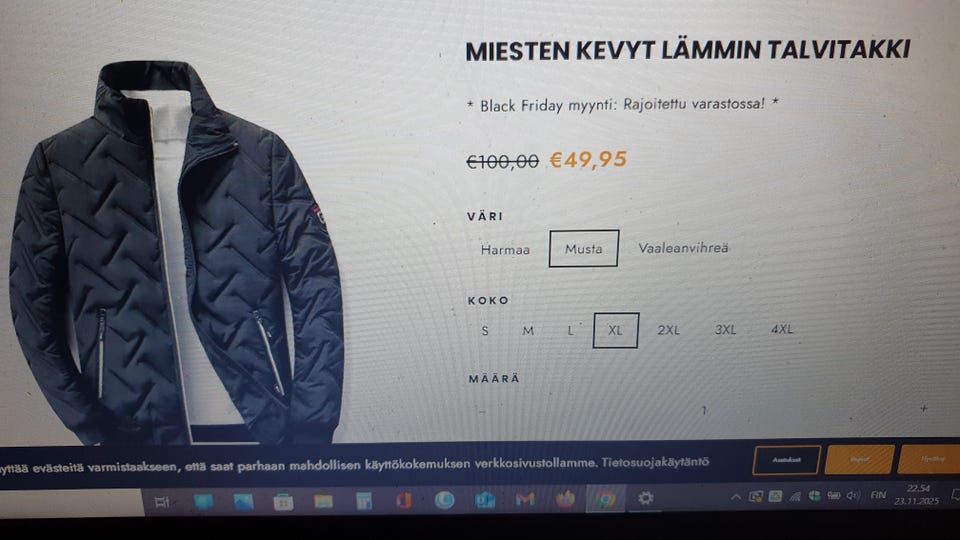Choose the Vaaleanvihreä color option

pos(683,248)
